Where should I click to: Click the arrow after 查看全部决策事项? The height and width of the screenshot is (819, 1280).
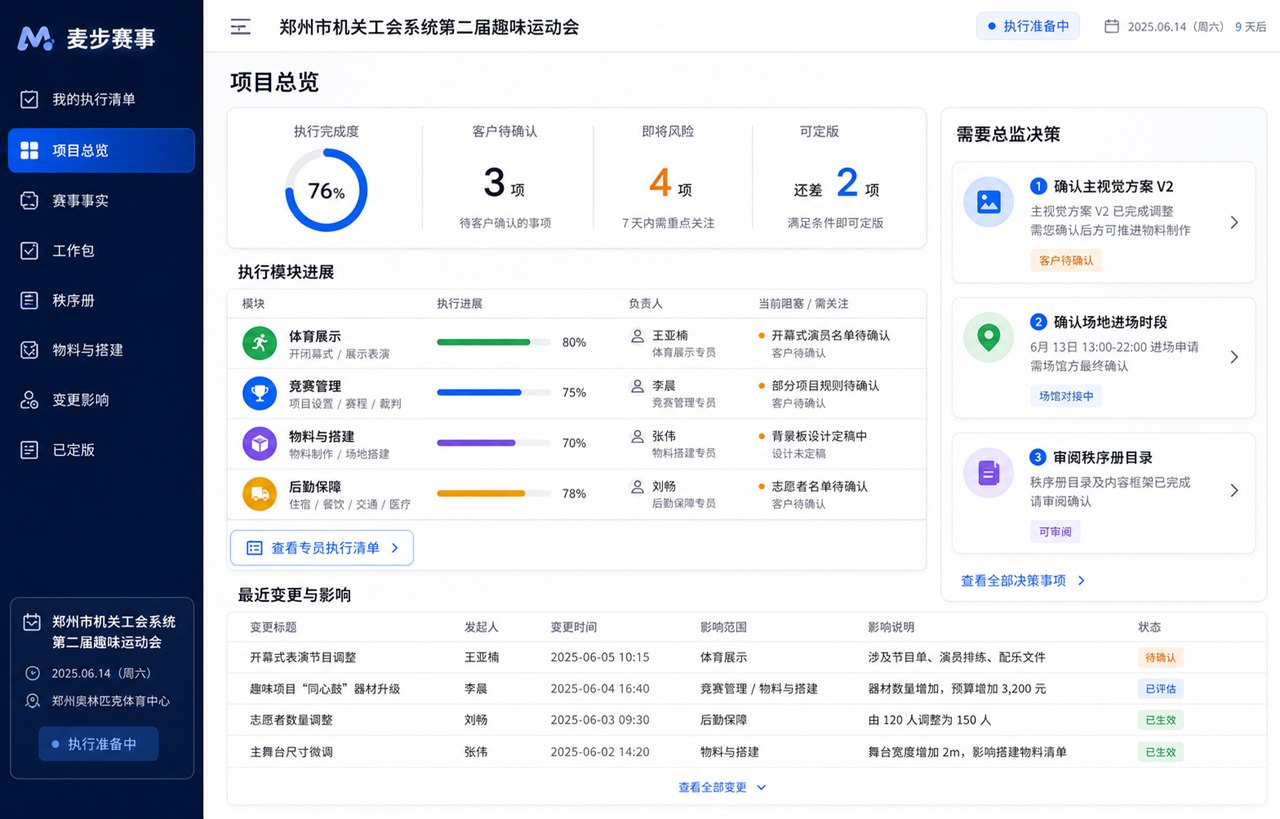1081,581
